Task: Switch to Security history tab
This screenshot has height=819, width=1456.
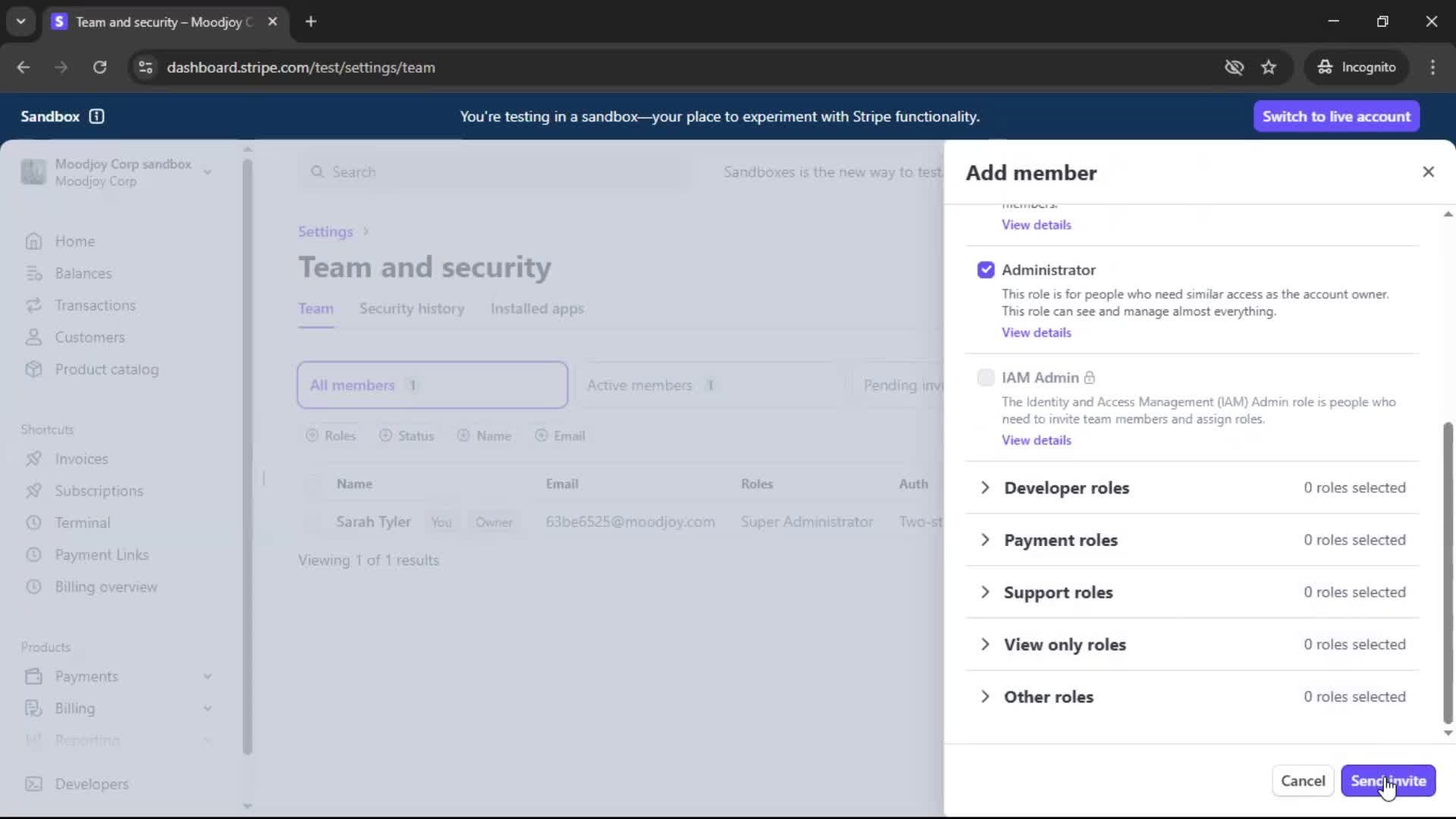Action: coord(411,309)
